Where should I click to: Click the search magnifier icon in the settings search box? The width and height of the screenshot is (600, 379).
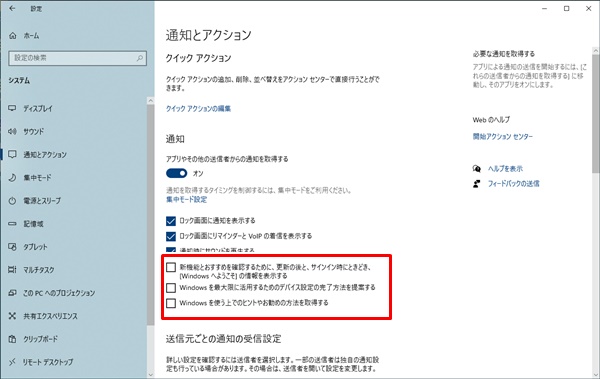(x=140, y=58)
